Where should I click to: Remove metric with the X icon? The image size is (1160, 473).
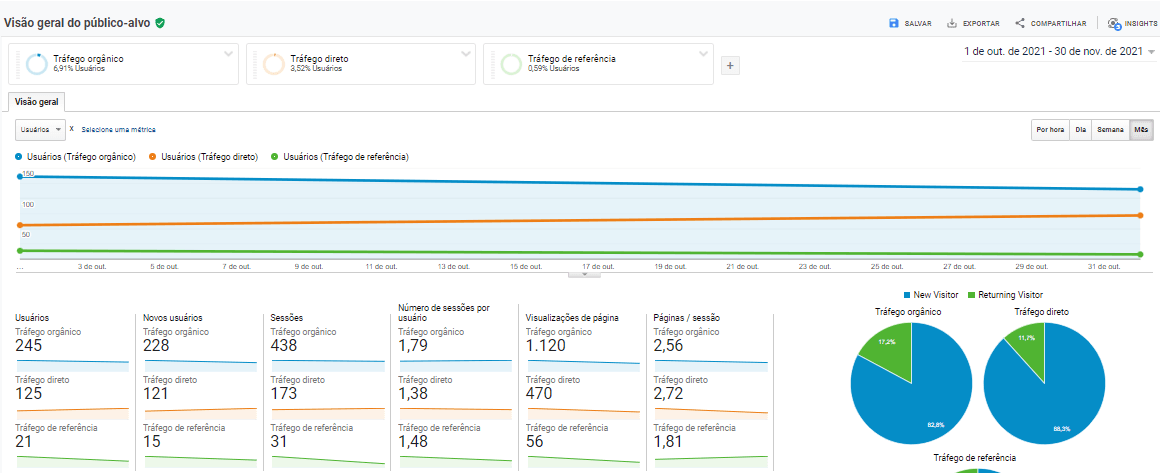pyautogui.click(x=72, y=129)
